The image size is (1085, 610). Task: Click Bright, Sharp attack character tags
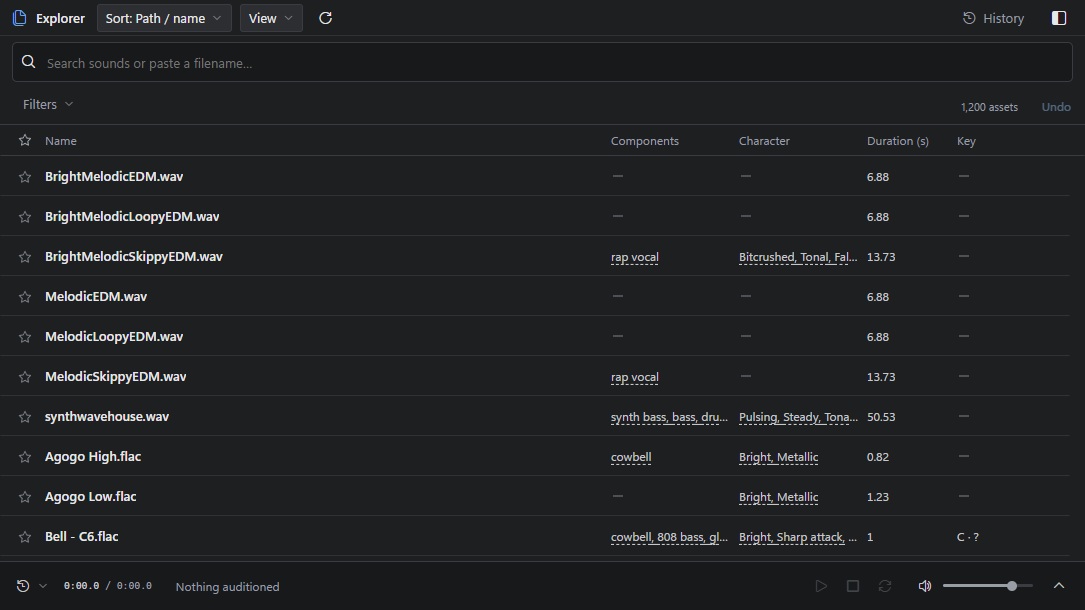pyautogui.click(x=798, y=537)
